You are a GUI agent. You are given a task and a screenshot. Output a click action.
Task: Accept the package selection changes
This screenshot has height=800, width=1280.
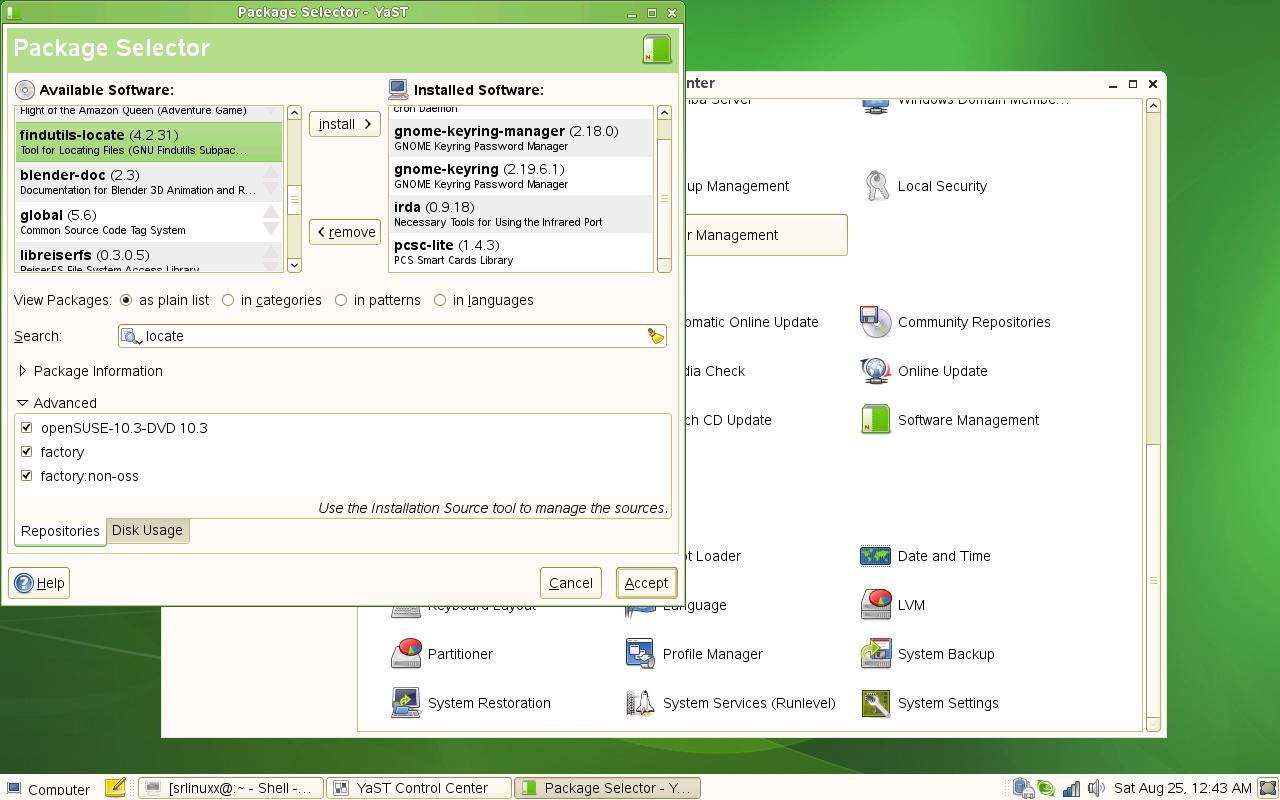point(646,583)
